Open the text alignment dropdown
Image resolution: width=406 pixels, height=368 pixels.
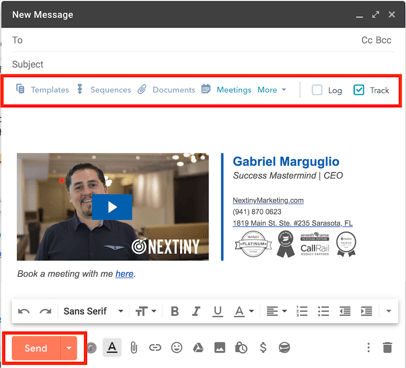point(276,311)
